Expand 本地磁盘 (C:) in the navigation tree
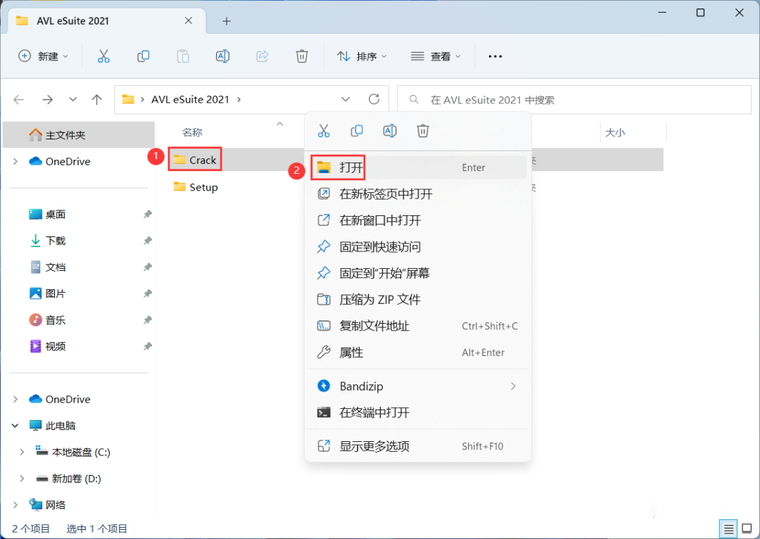The width and height of the screenshot is (760, 539). pos(21,452)
